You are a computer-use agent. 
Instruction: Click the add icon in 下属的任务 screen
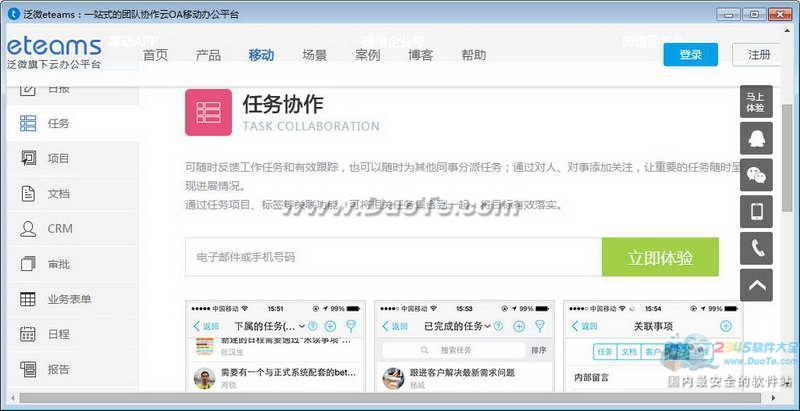click(330, 326)
